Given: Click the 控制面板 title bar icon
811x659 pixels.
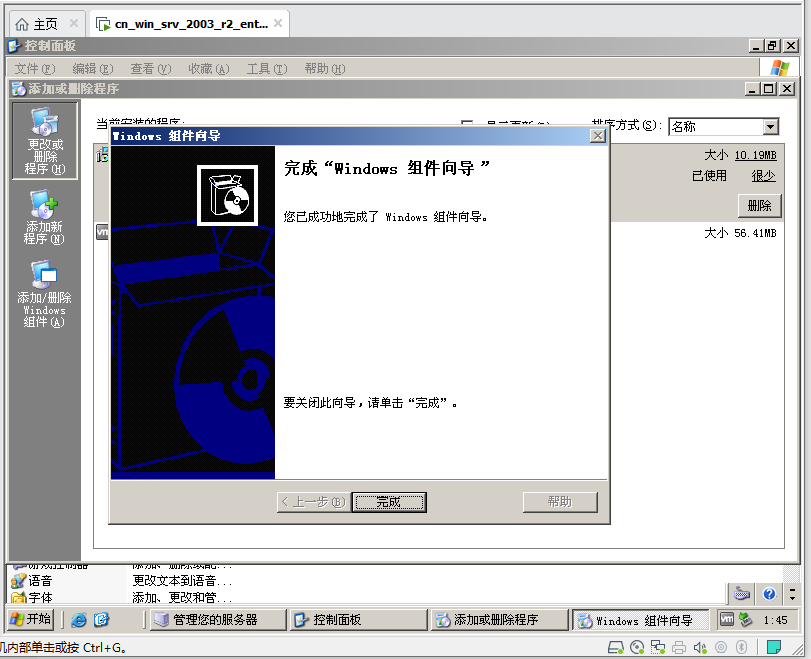Looking at the screenshot, I should (14, 46).
